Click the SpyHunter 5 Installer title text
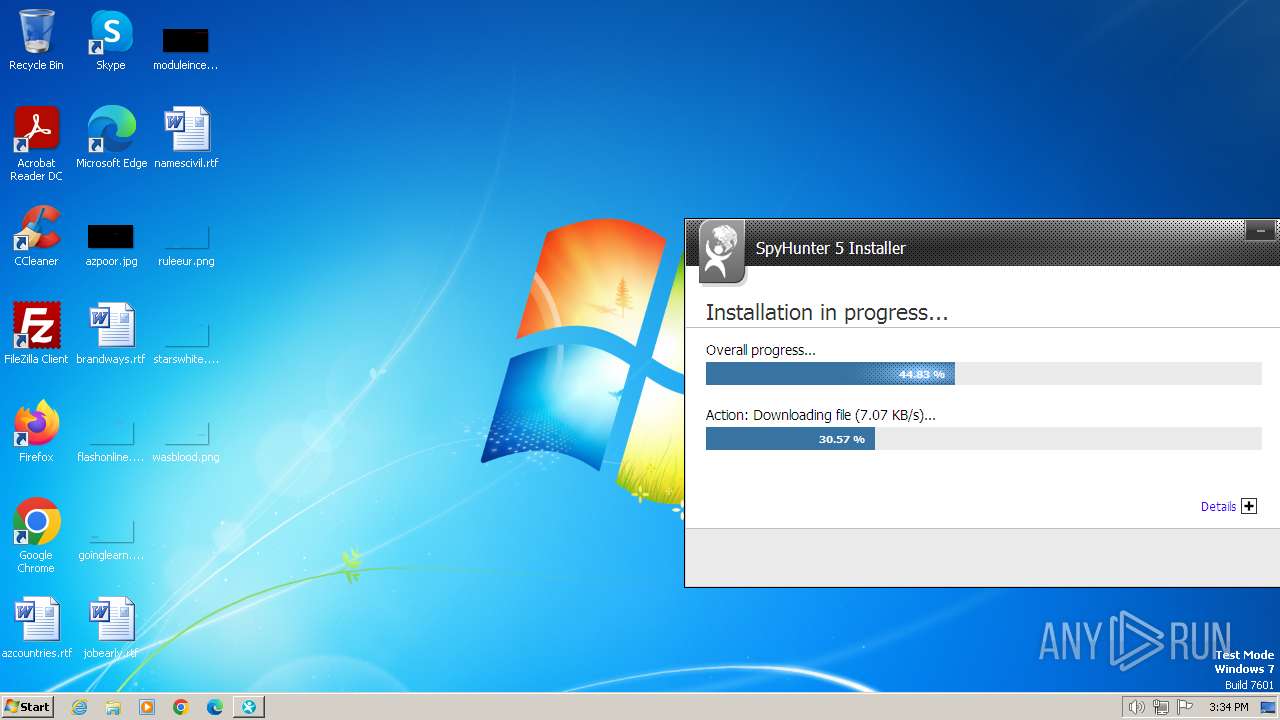The width and height of the screenshot is (1280, 720). [830, 248]
